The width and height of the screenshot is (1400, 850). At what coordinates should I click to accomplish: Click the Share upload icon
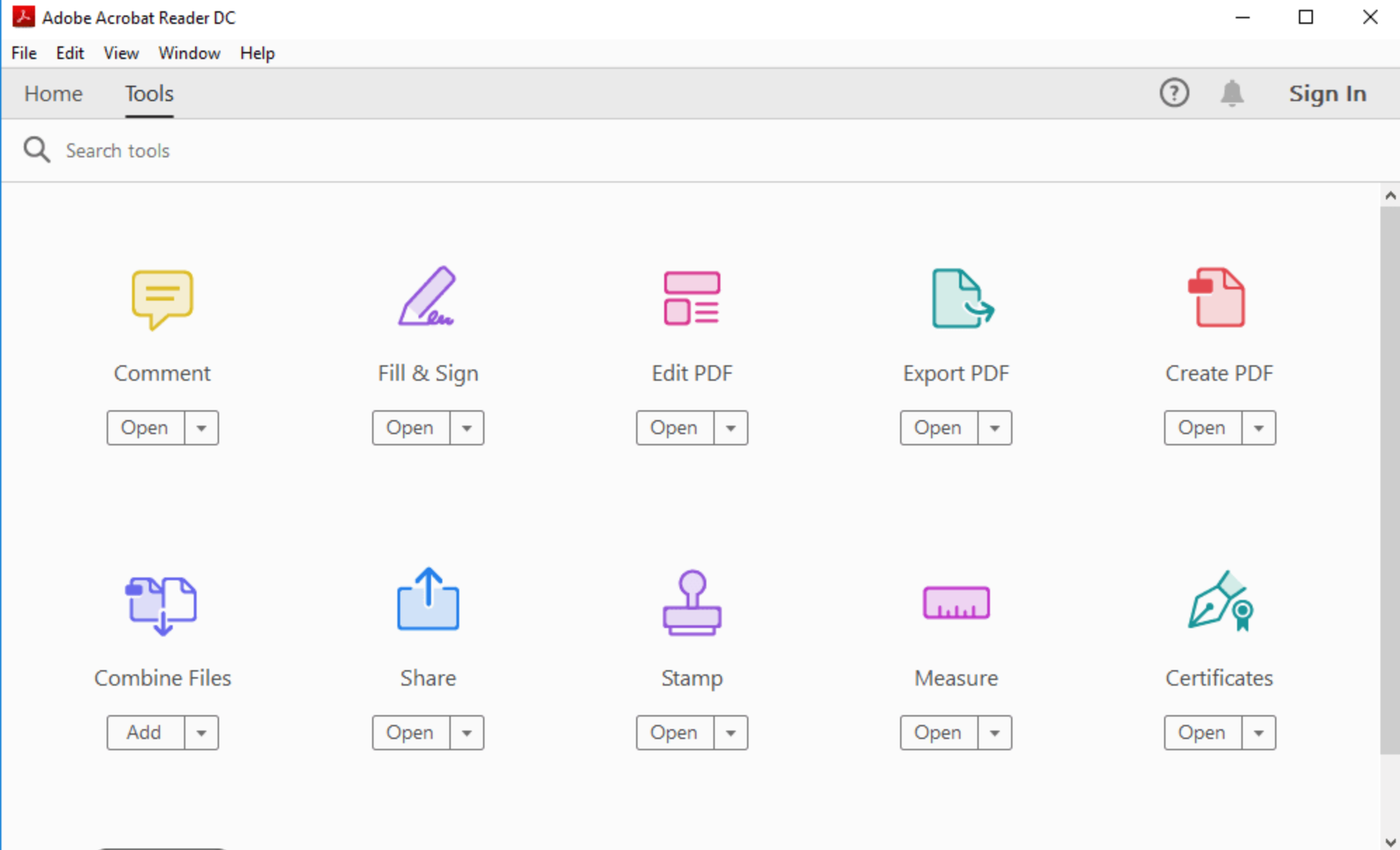click(428, 599)
